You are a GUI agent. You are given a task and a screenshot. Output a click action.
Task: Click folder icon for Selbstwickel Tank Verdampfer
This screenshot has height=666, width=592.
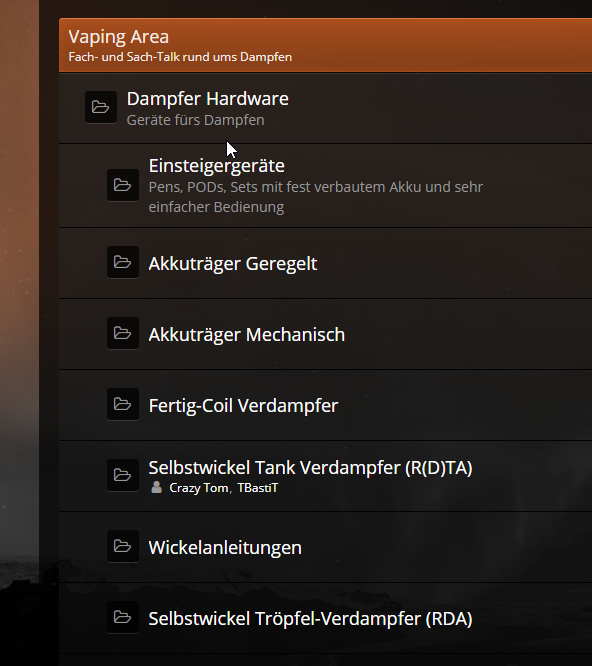(x=123, y=475)
